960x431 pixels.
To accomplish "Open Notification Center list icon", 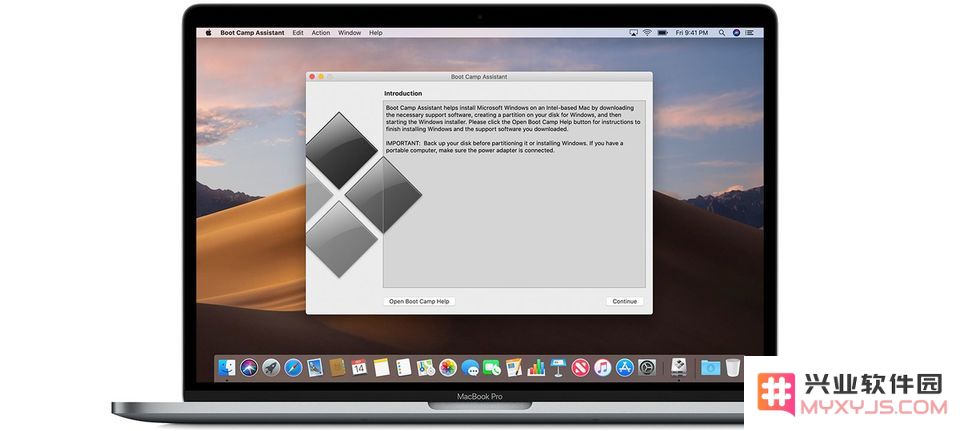I will [751, 32].
